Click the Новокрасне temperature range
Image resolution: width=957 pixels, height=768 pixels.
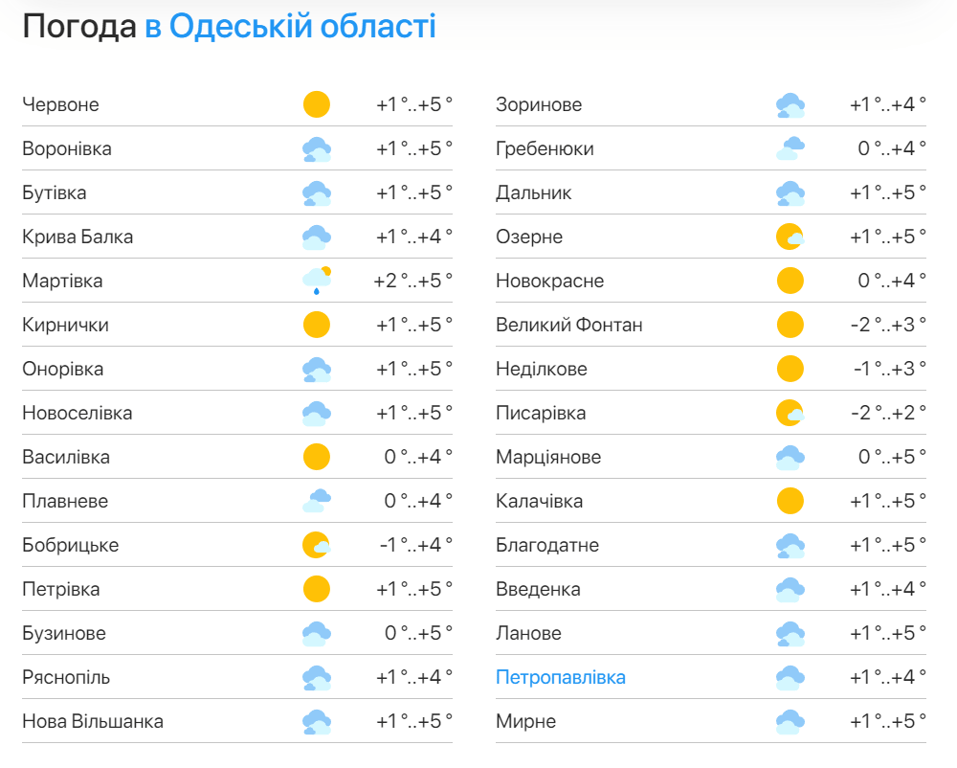tap(891, 281)
